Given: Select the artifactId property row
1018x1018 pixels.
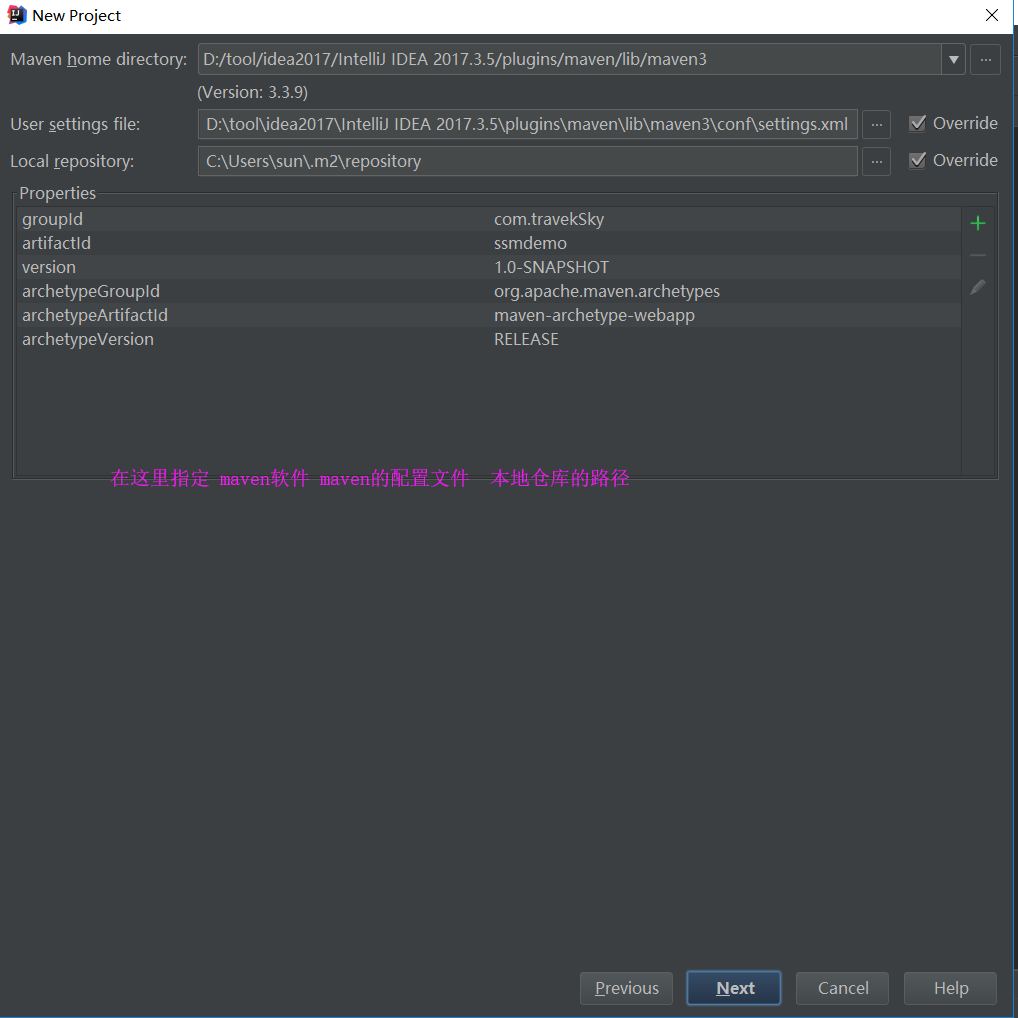Looking at the screenshot, I should pyautogui.click(x=489, y=243).
